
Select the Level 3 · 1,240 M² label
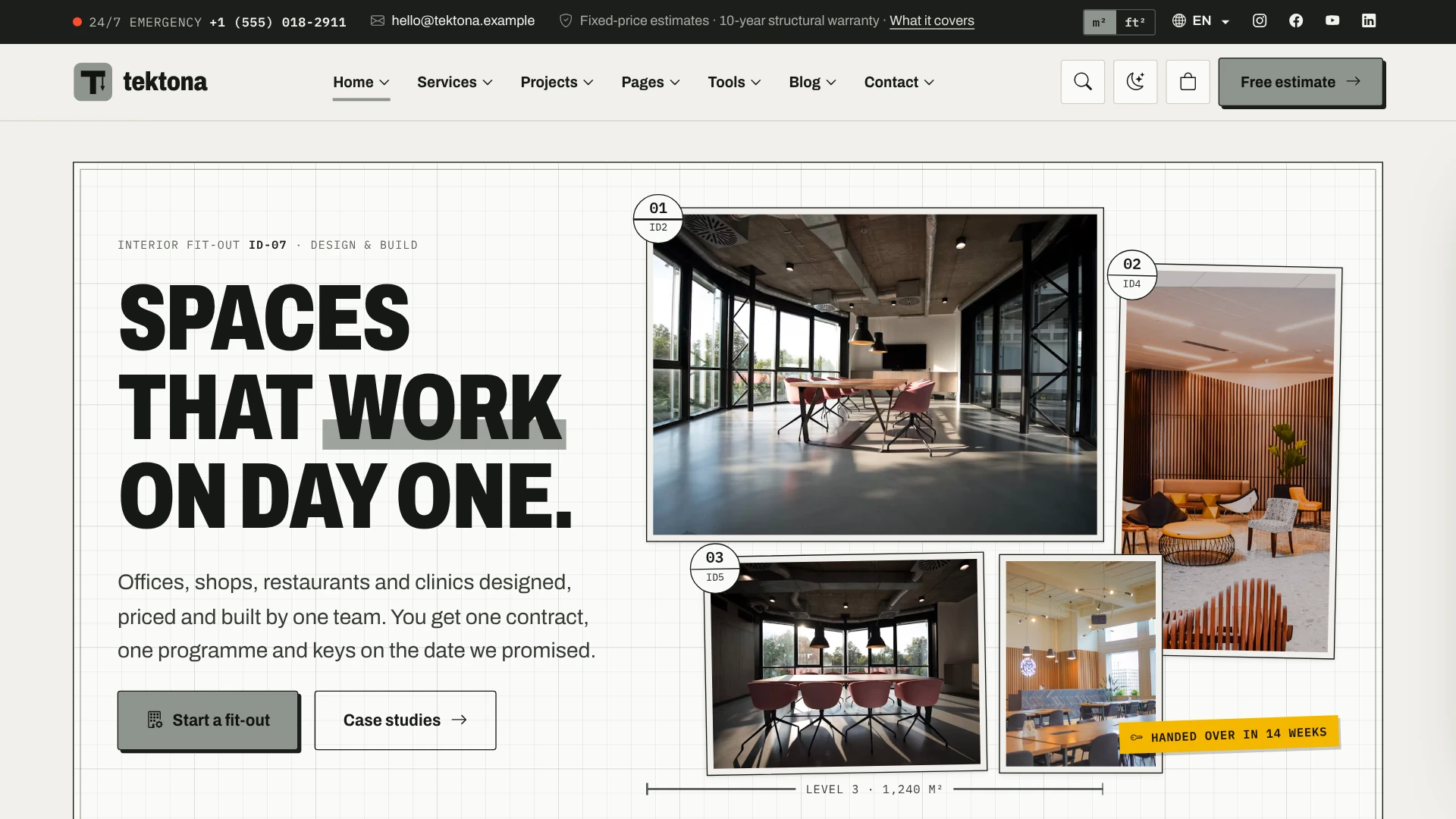click(874, 789)
